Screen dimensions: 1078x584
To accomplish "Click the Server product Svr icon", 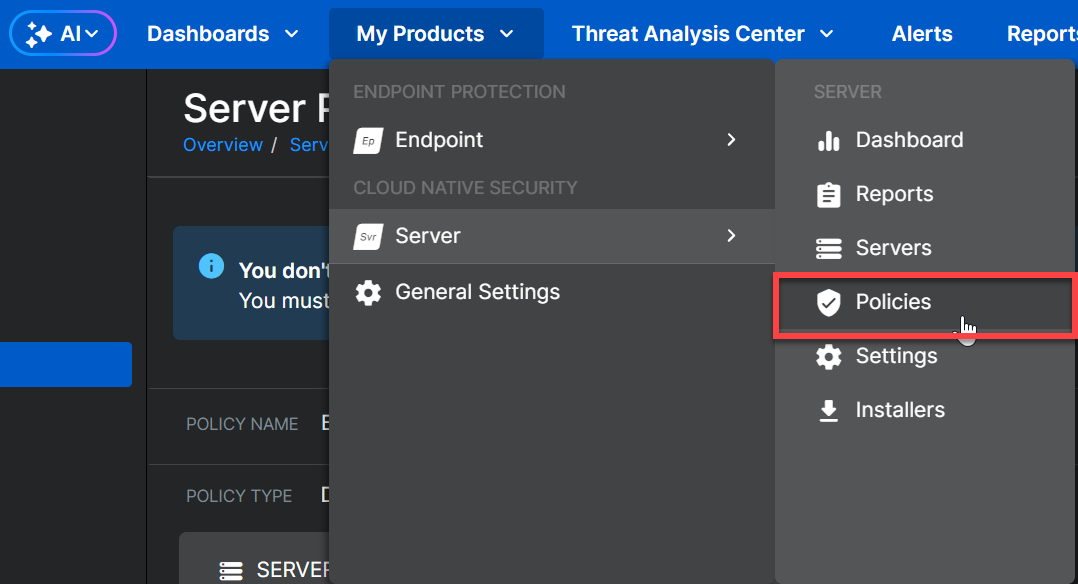I will pyautogui.click(x=368, y=237).
